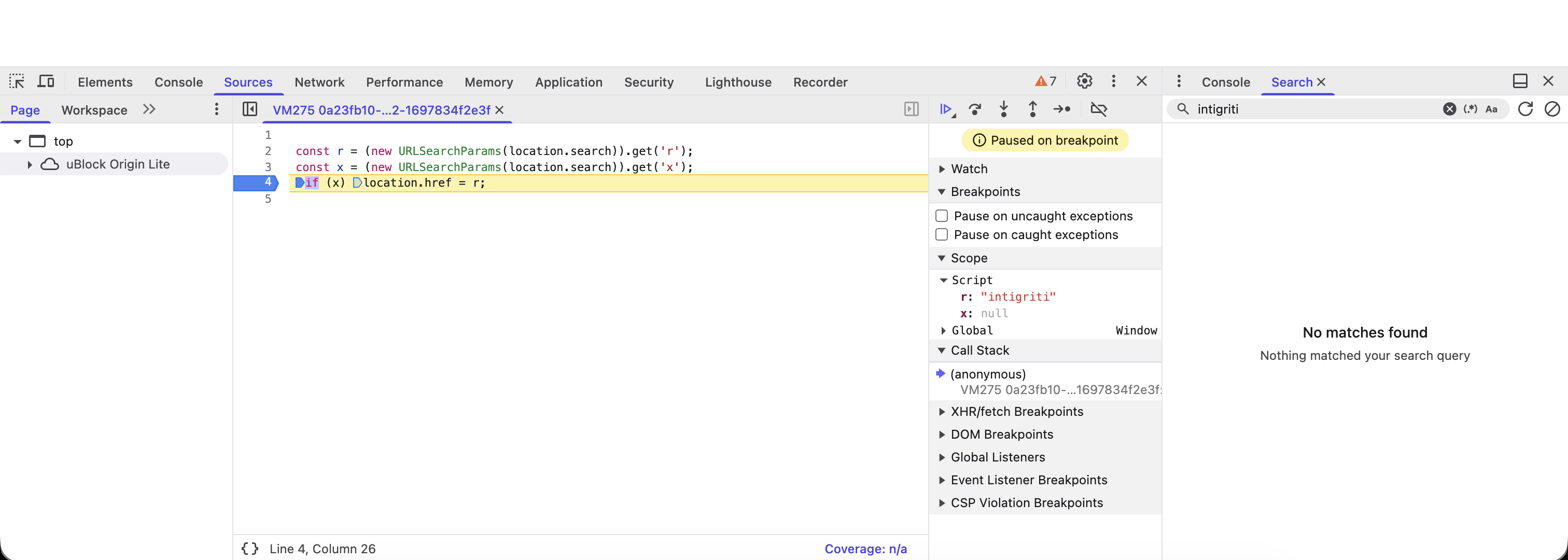Deactivate all breakpoints
Screen dimensions: 1568x560
[x=1099, y=109]
